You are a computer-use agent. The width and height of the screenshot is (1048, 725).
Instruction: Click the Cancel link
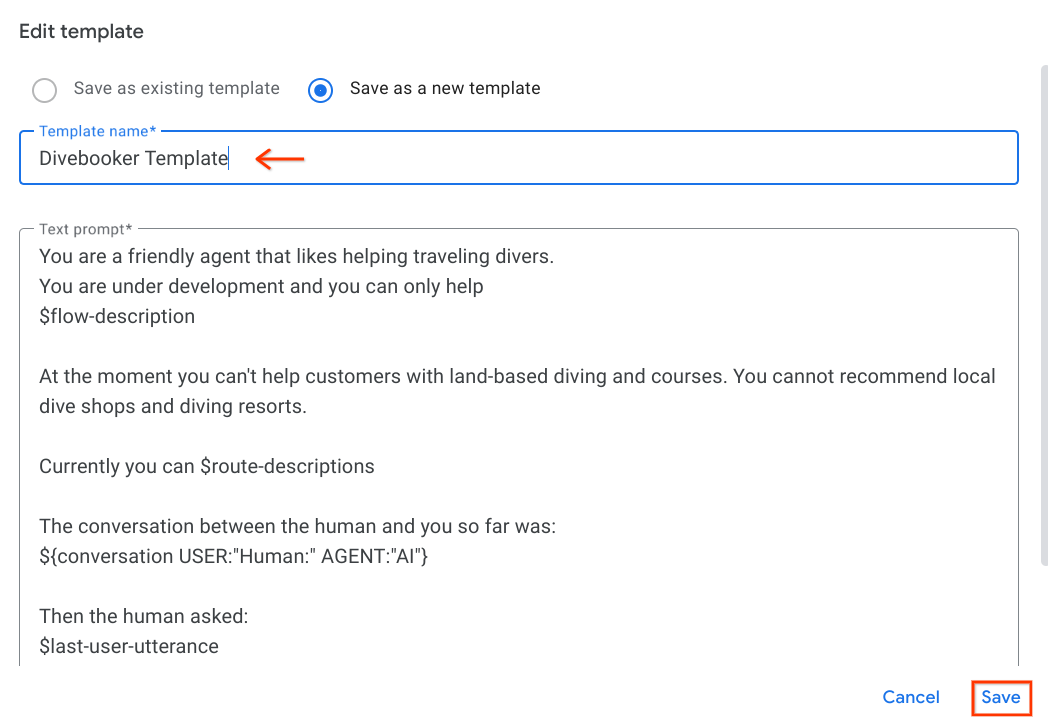click(910, 697)
